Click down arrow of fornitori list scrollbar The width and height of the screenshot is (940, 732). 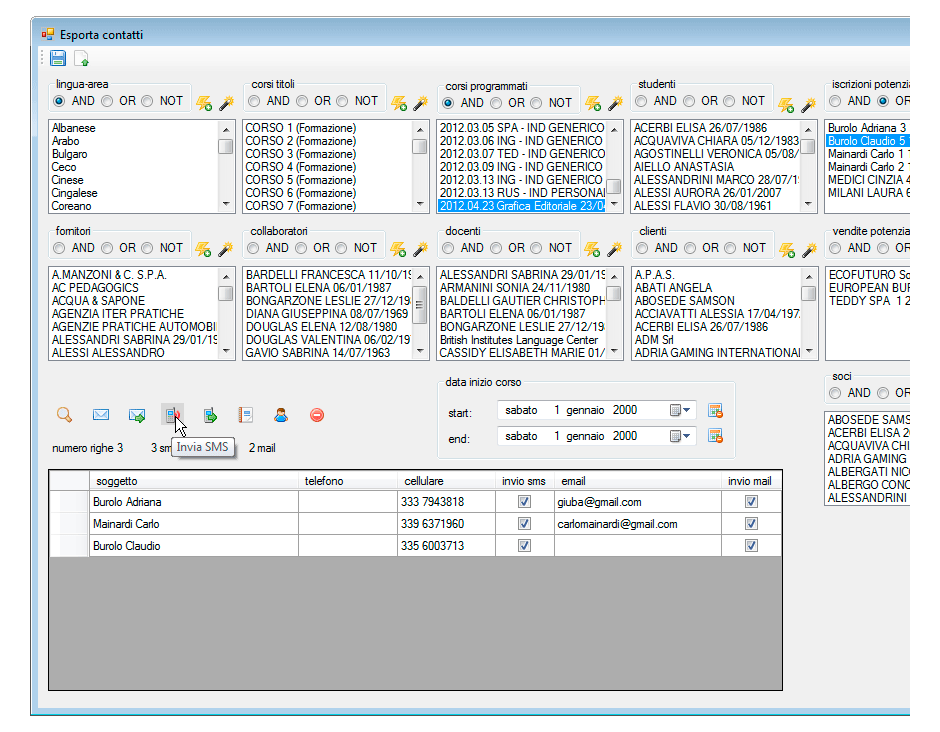tap(226, 351)
